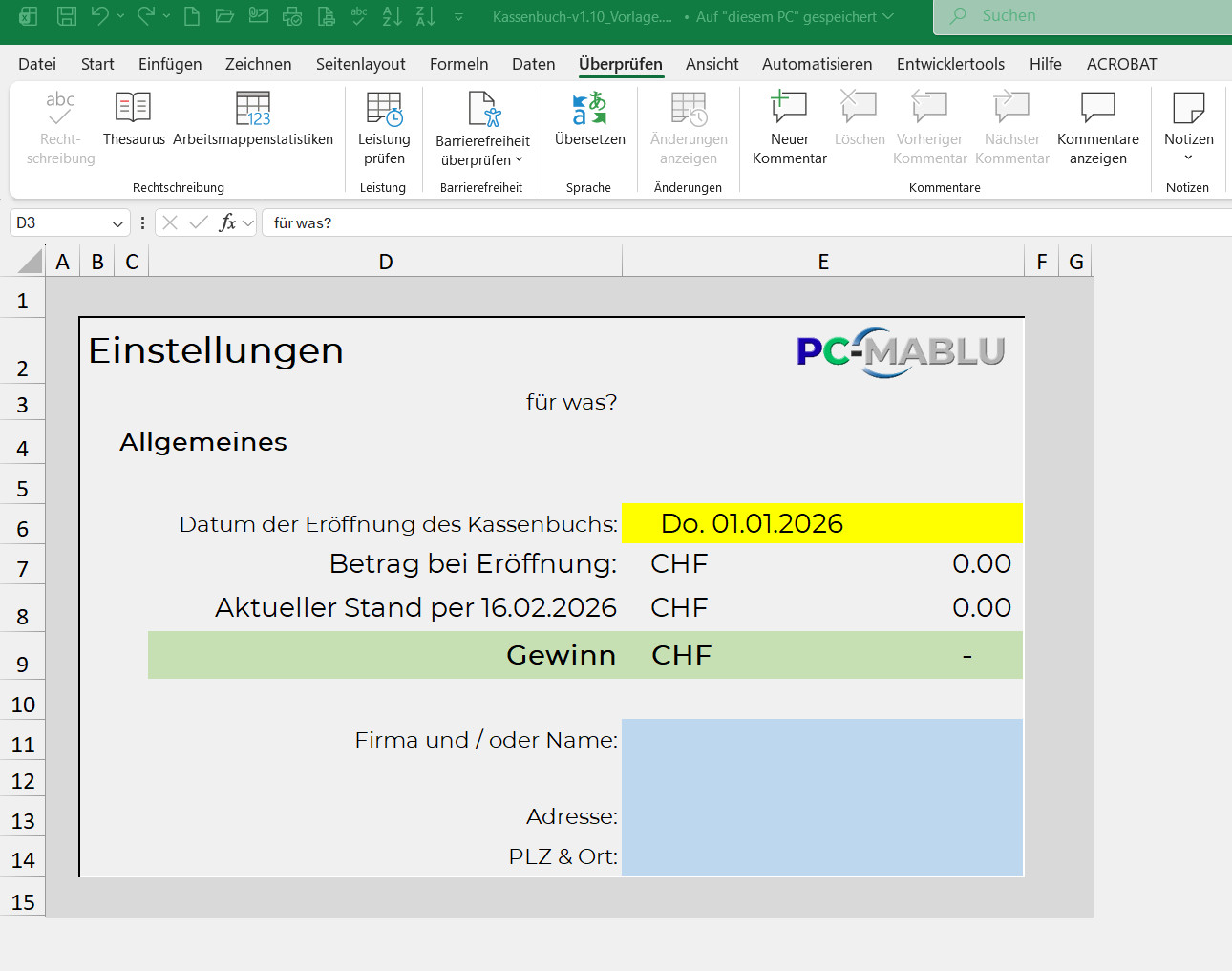This screenshot has height=971, width=1232.
Task: Click sort ascending A-Z icon
Action: pos(392,16)
